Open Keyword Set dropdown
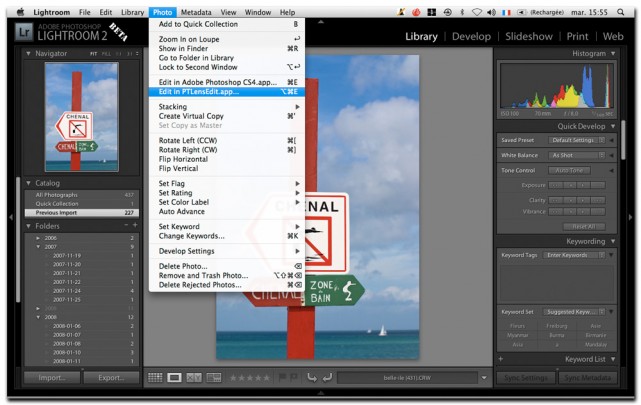This screenshot has width=641, height=405. point(574,312)
